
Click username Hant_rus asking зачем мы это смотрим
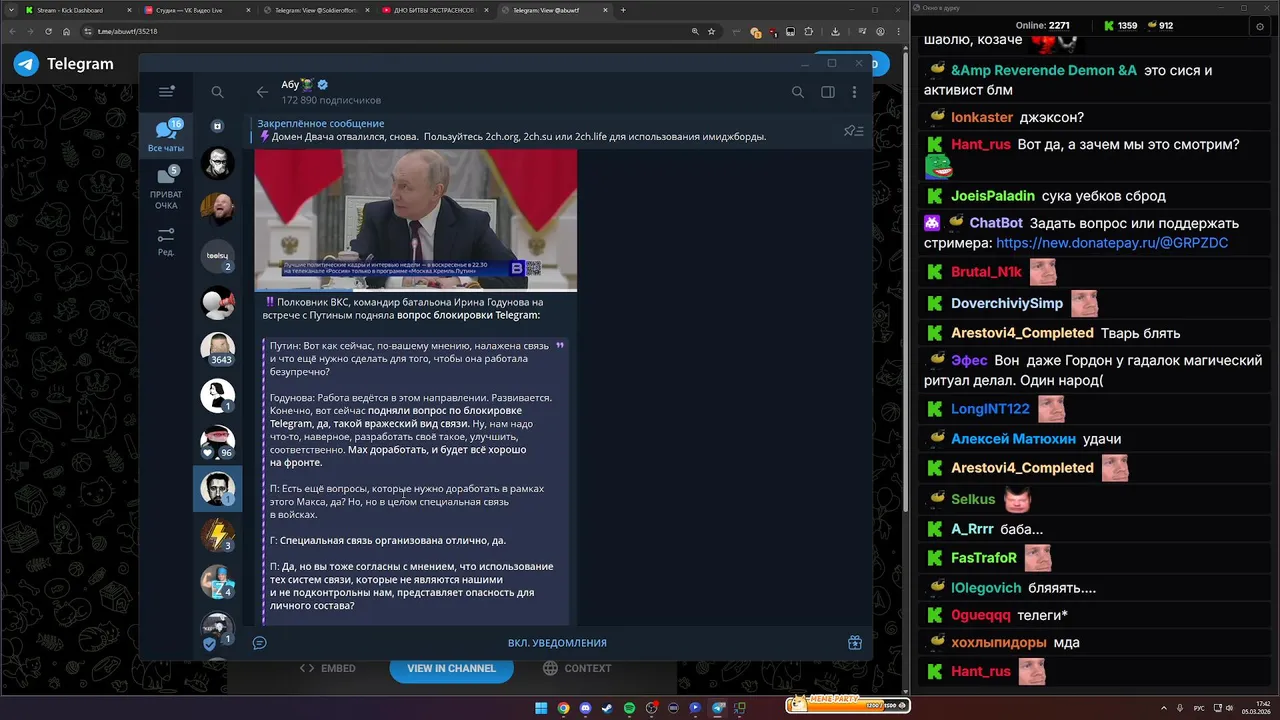[x=980, y=145]
